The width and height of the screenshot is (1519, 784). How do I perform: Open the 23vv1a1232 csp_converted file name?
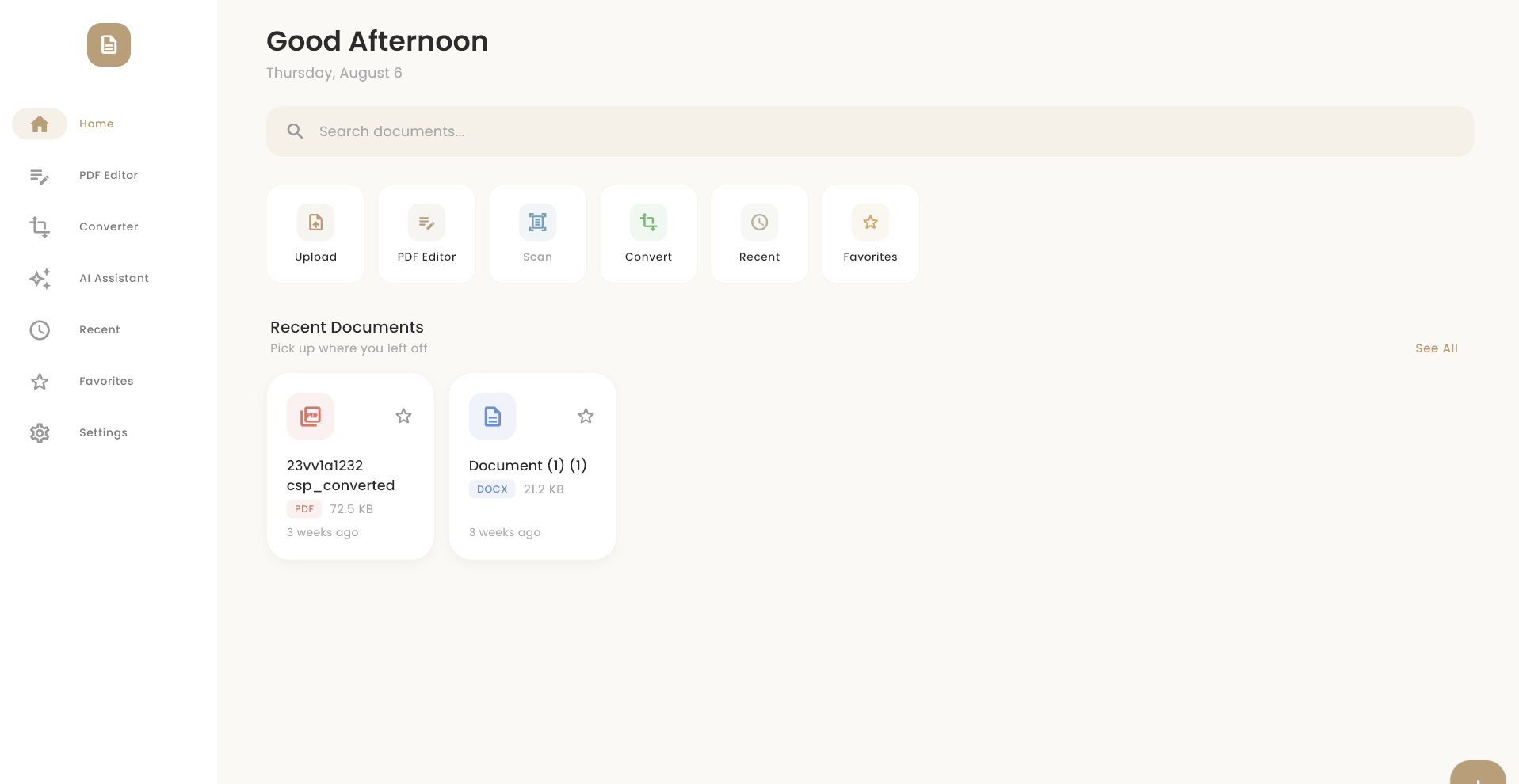pyautogui.click(x=341, y=475)
